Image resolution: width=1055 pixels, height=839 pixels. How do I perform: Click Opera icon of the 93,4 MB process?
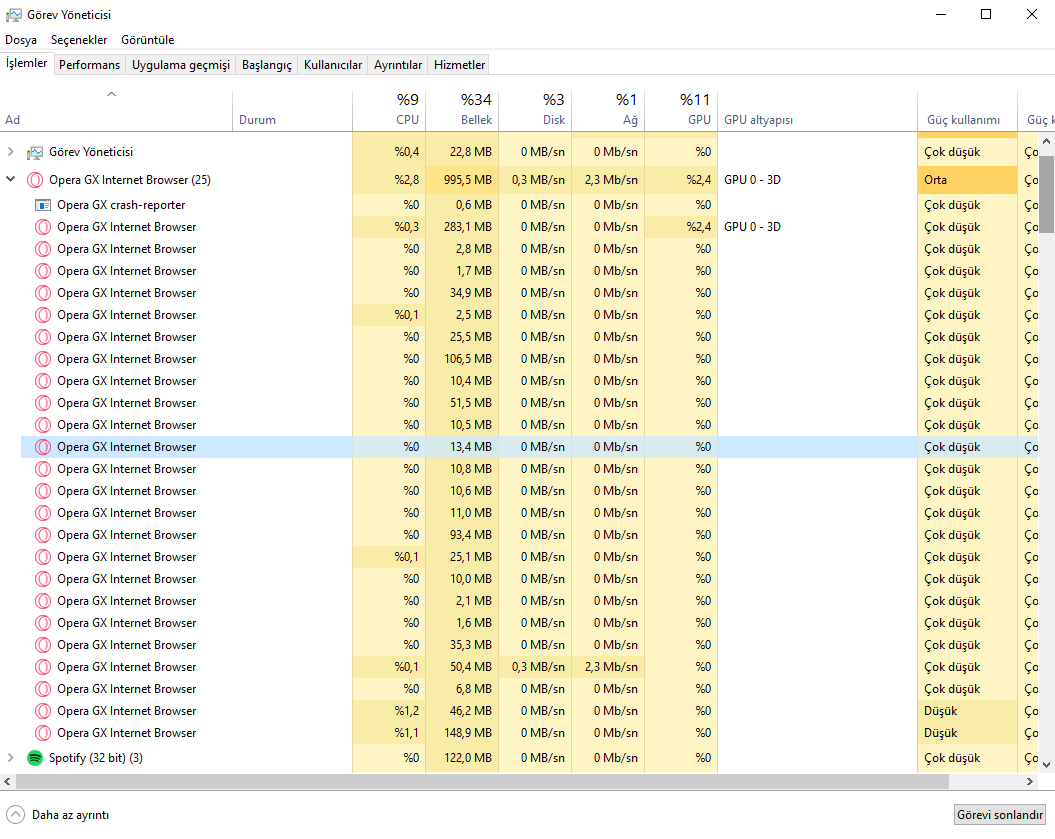[x=43, y=535]
